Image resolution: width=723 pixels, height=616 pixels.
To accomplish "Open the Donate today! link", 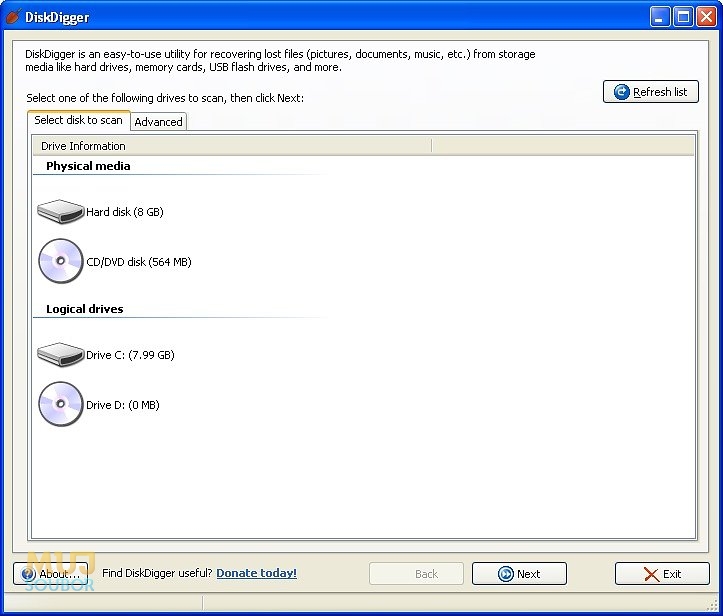I will [256, 573].
